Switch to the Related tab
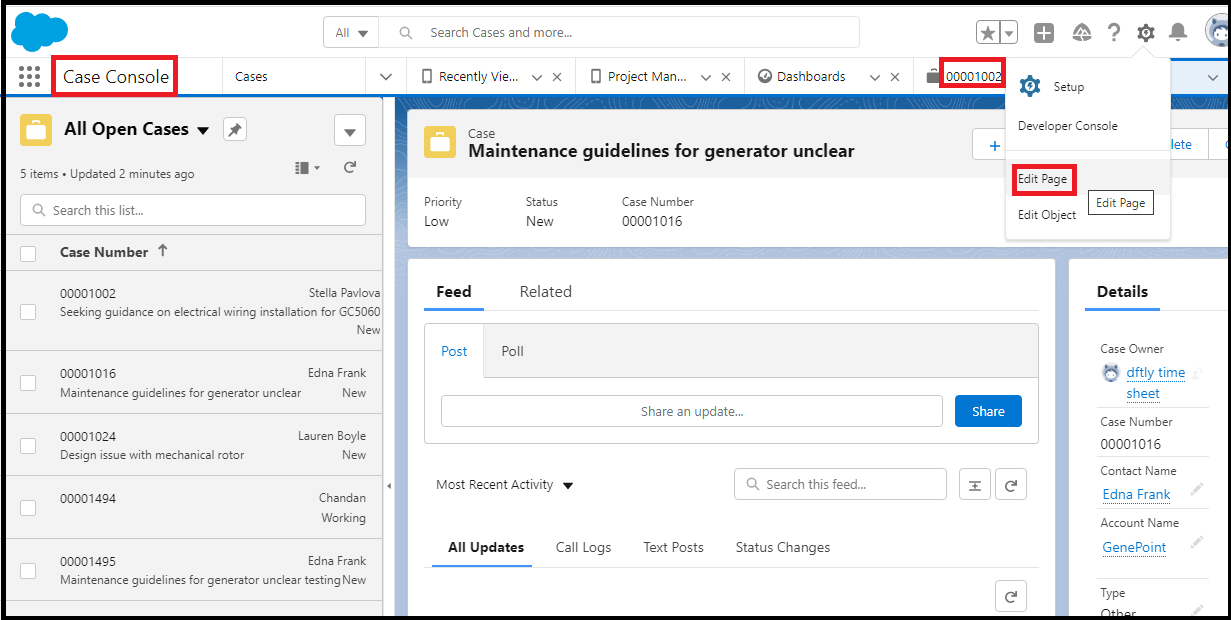 (x=545, y=292)
